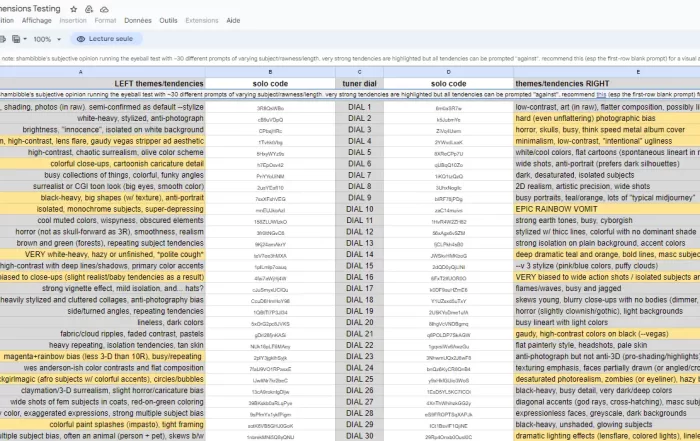Image resolution: width=700 pixels, height=441 pixels.
Task: Select the DIAL 19 cell
Action: [x=359, y=311]
